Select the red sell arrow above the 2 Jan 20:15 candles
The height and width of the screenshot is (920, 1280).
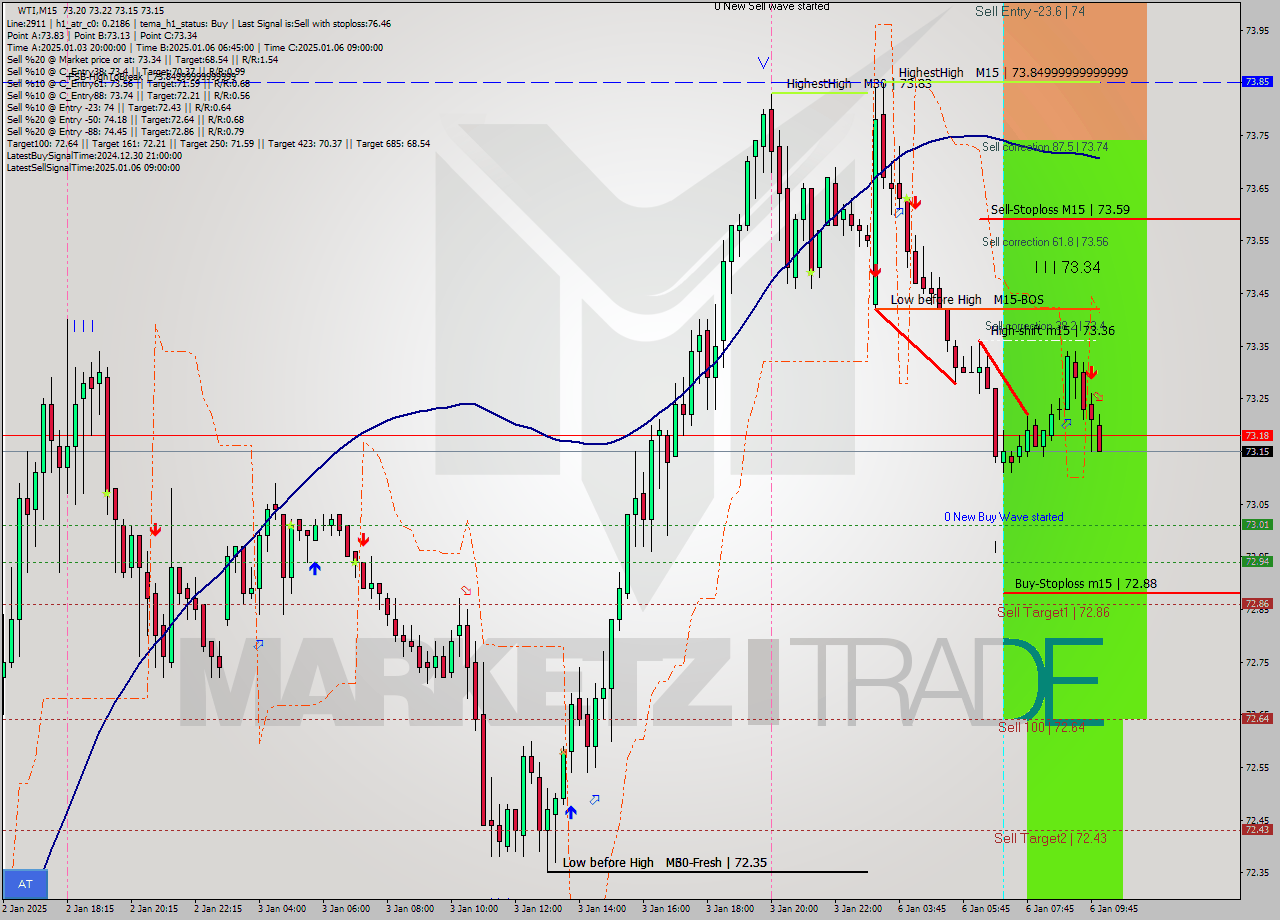pos(155,529)
